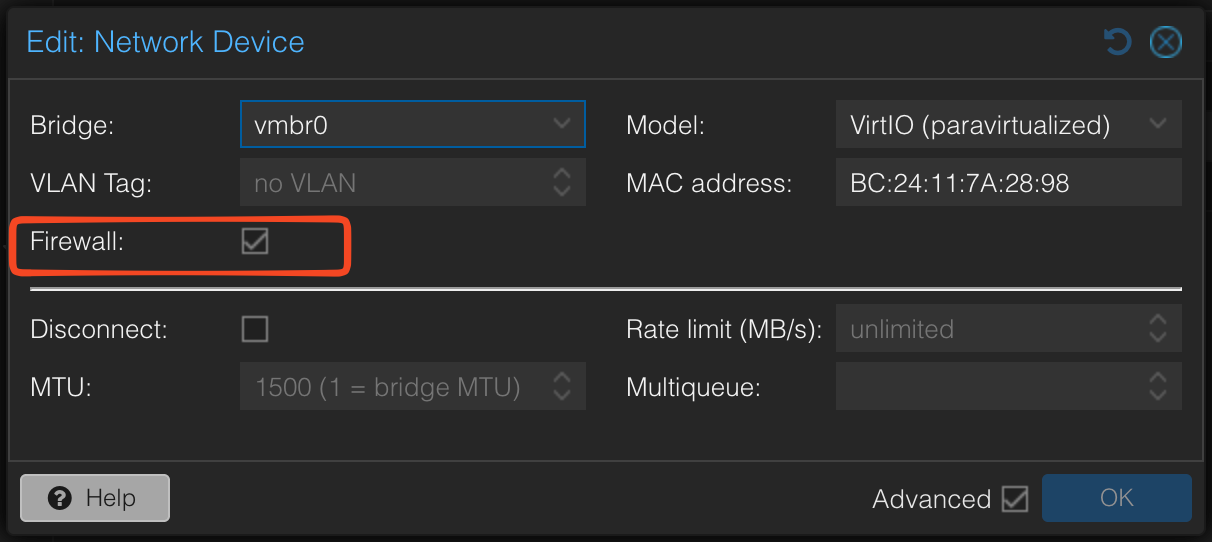Screen dimensions: 1212x542
Task: Expand the Bridge vmbr0 dropdown
Action: click(562, 125)
